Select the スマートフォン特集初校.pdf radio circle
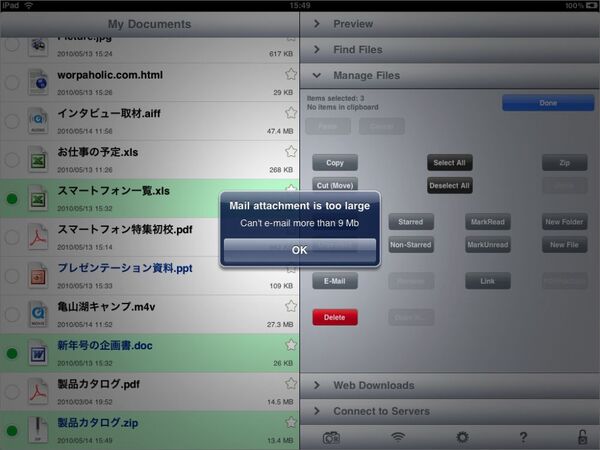 [12, 237]
